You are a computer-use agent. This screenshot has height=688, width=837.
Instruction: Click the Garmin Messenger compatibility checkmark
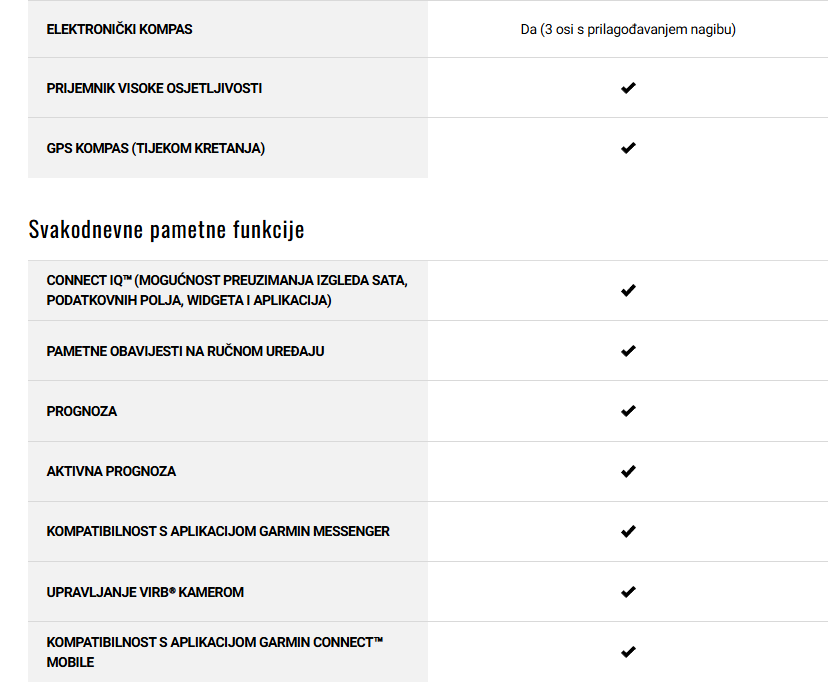(x=628, y=532)
